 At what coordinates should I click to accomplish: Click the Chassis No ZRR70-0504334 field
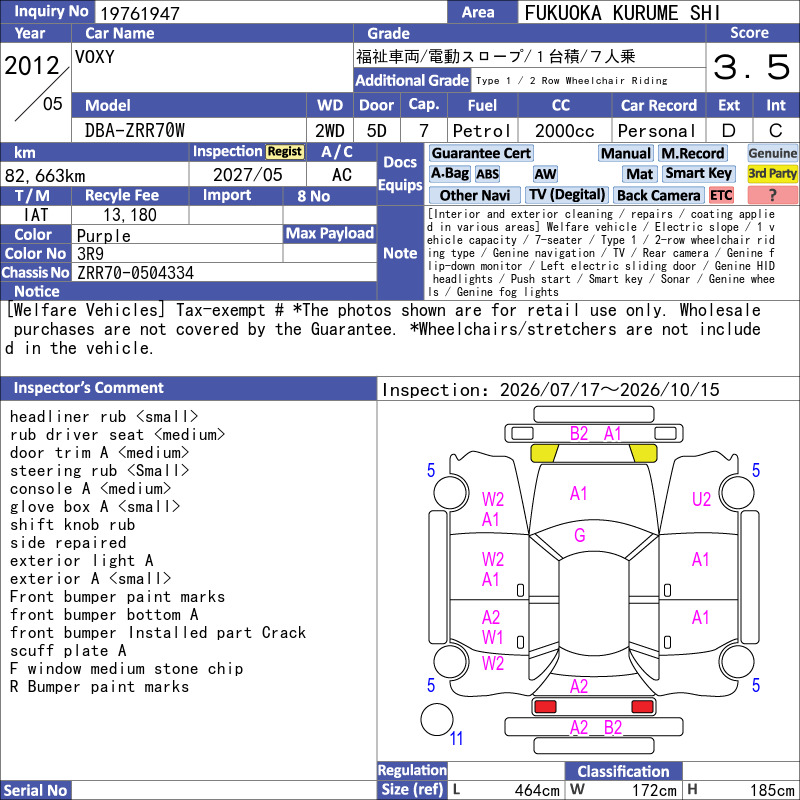224,272
